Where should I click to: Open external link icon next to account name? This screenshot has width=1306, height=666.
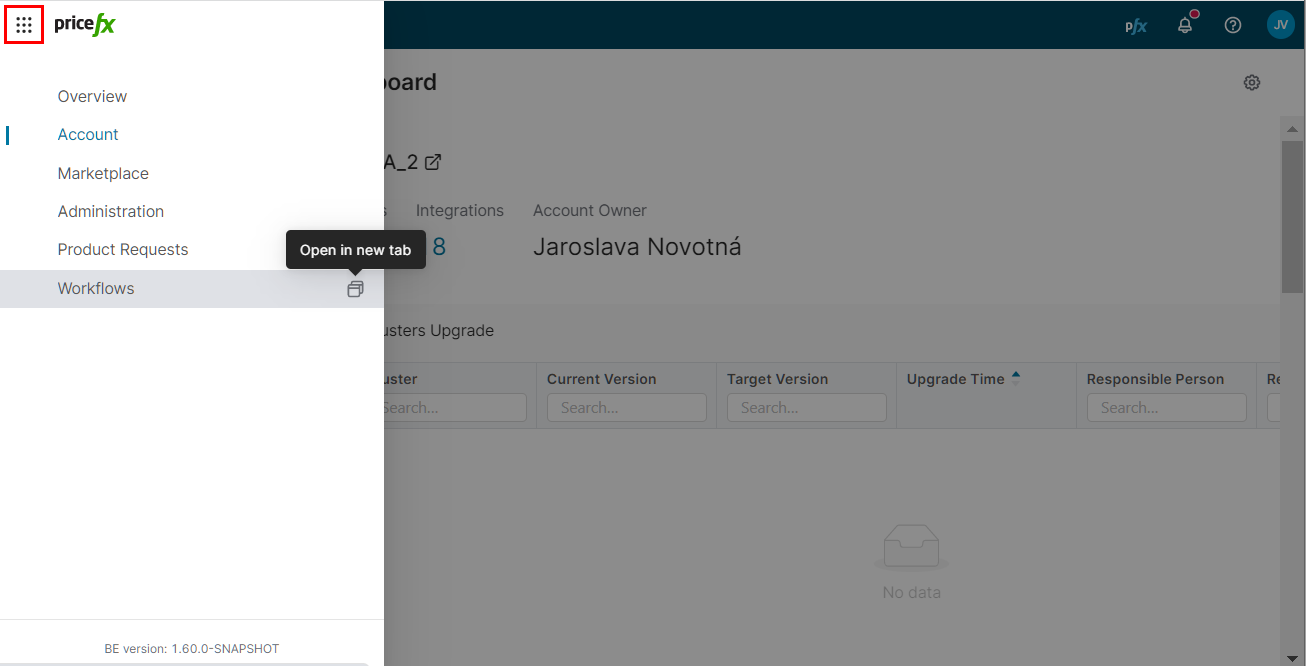tap(433, 162)
